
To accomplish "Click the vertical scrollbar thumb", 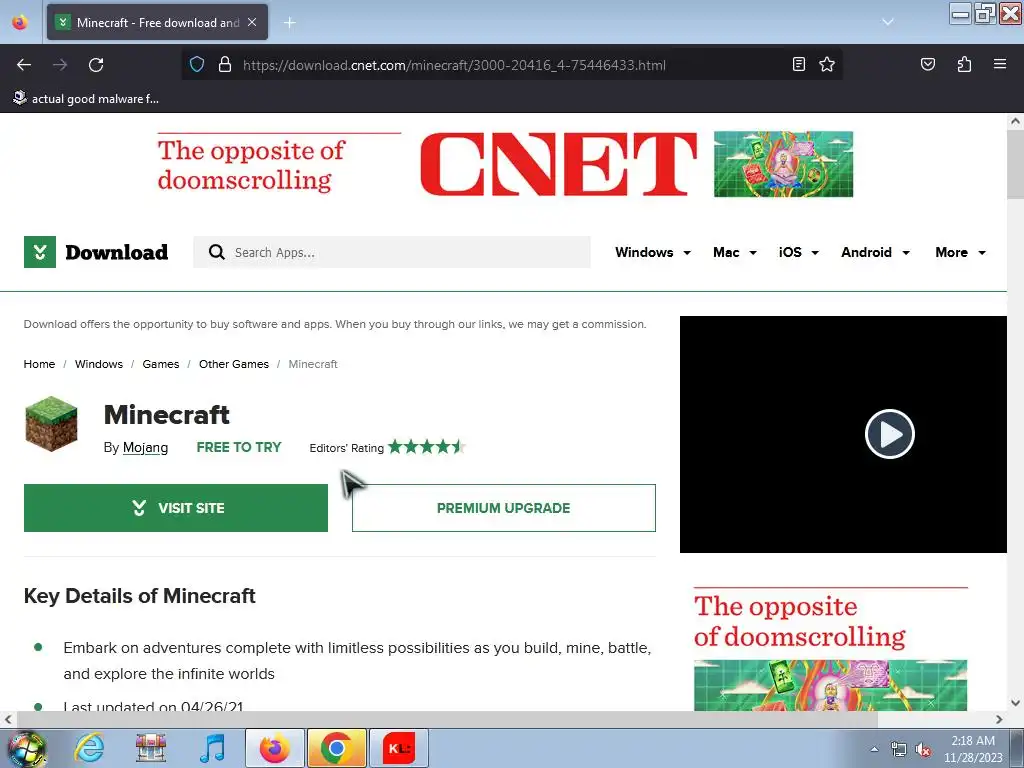I will 1015,165.
